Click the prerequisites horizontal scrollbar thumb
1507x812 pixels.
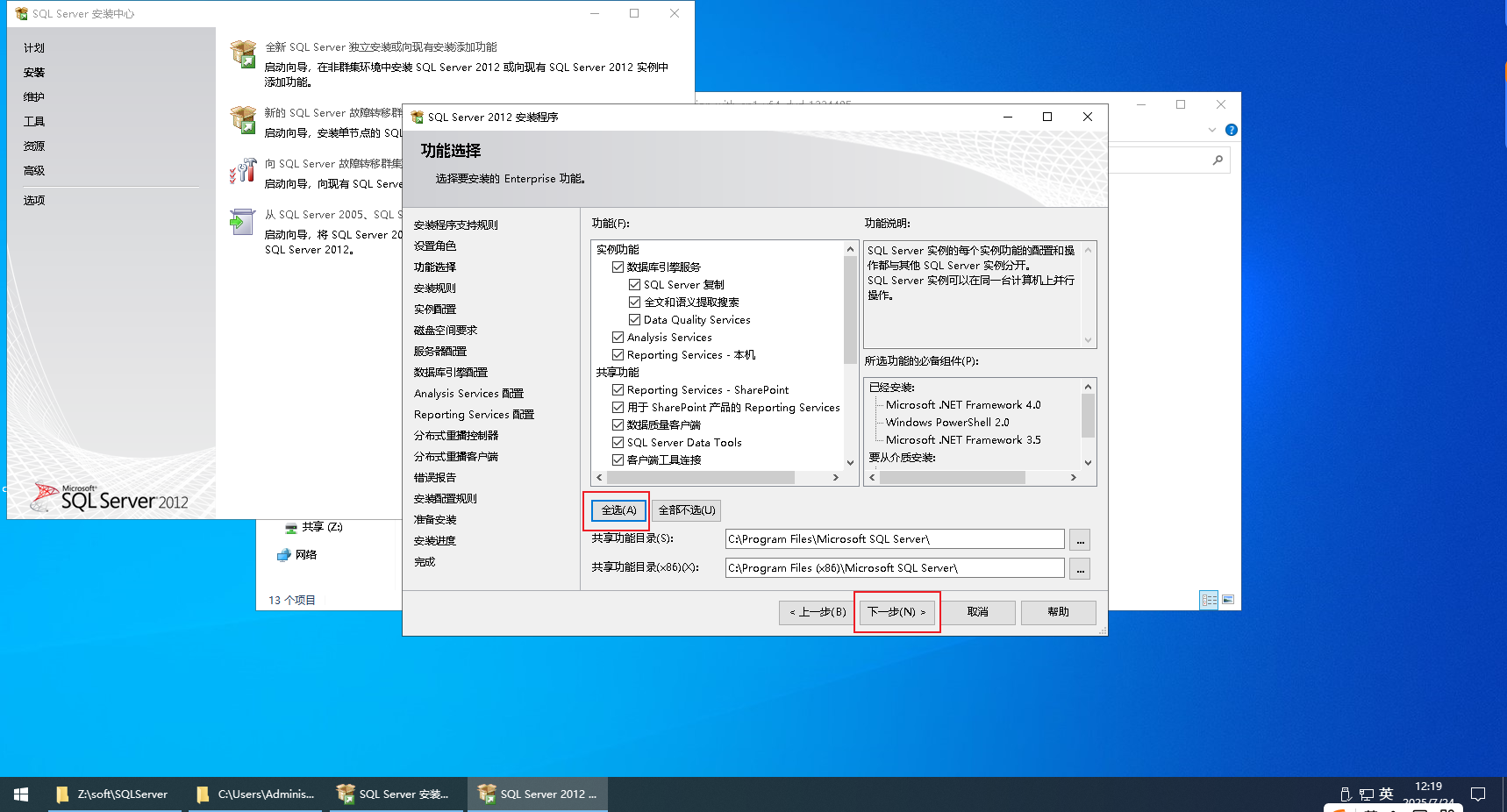[953, 478]
